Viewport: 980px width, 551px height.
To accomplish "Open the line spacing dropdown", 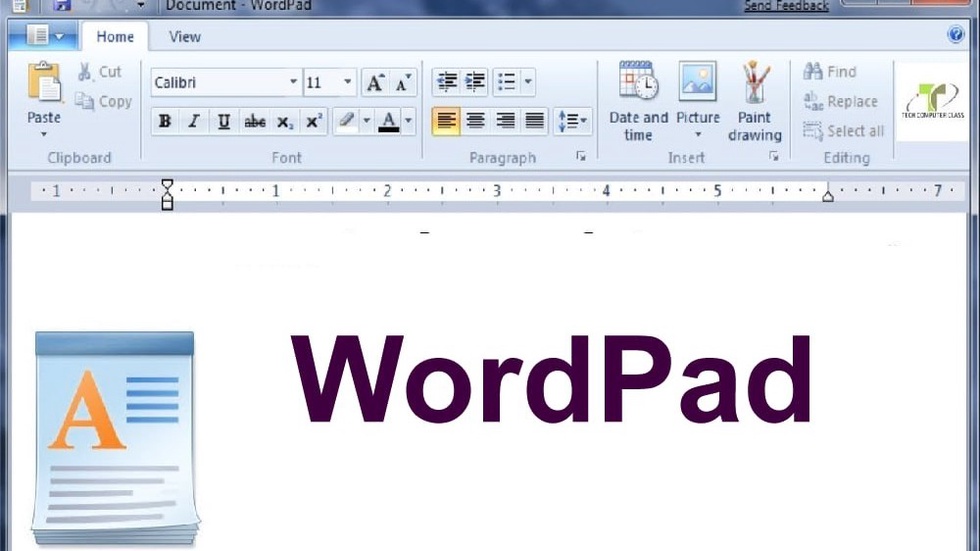I will pos(573,121).
